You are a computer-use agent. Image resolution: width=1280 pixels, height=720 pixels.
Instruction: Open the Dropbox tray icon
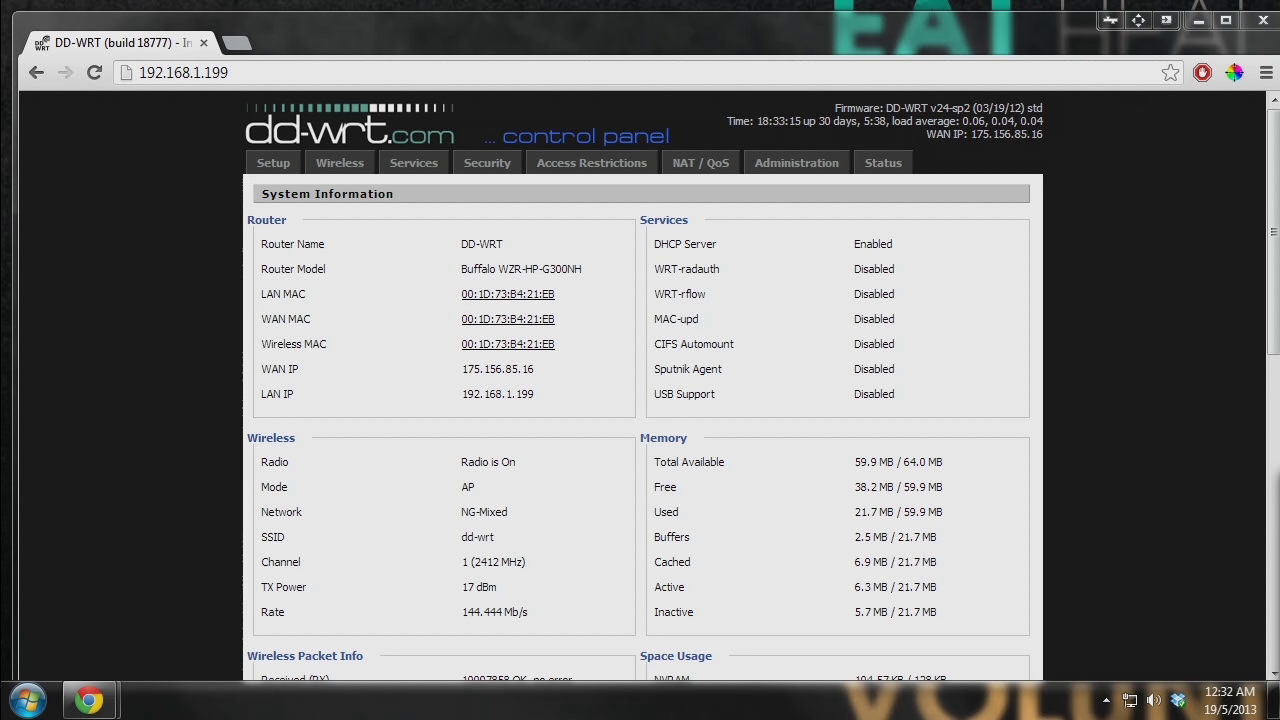tap(1178, 700)
